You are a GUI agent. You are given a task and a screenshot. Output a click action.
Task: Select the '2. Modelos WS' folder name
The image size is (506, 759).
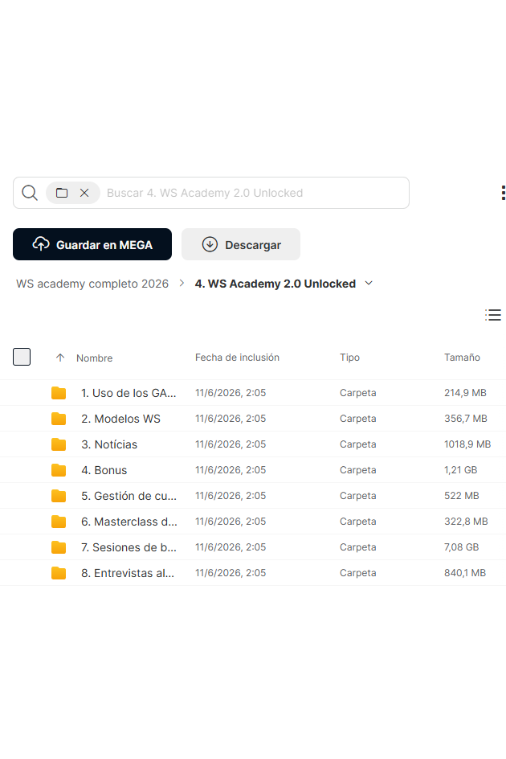coord(121,419)
